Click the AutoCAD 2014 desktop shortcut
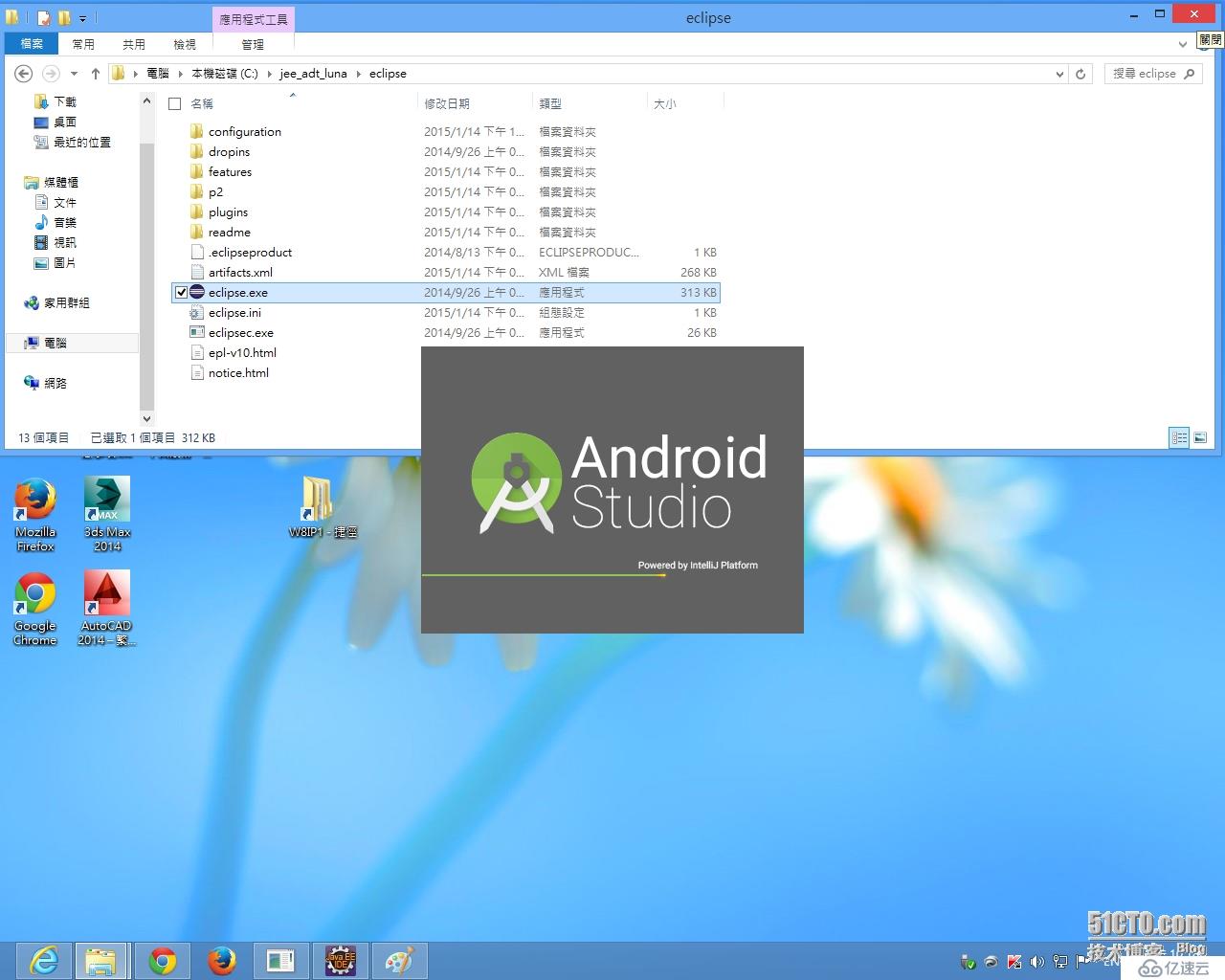Image resolution: width=1225 pixels, height=980 pixels. tap(107, 610)
